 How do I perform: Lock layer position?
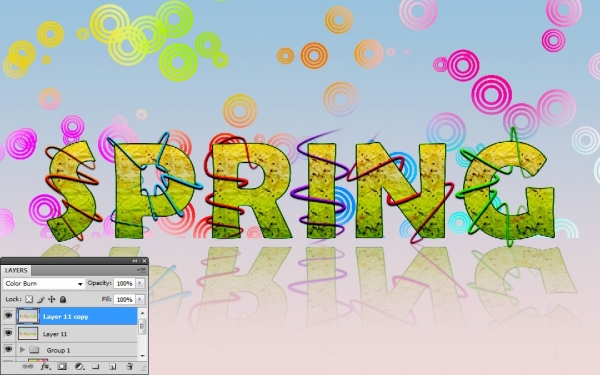[52, 299]
